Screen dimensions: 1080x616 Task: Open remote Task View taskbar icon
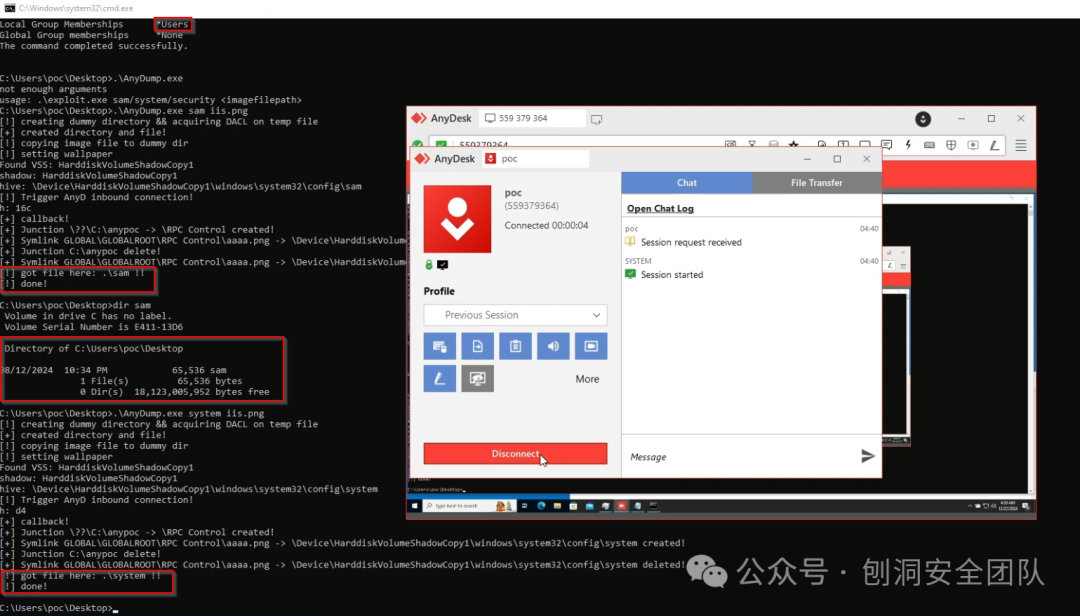tap(524, 506)
